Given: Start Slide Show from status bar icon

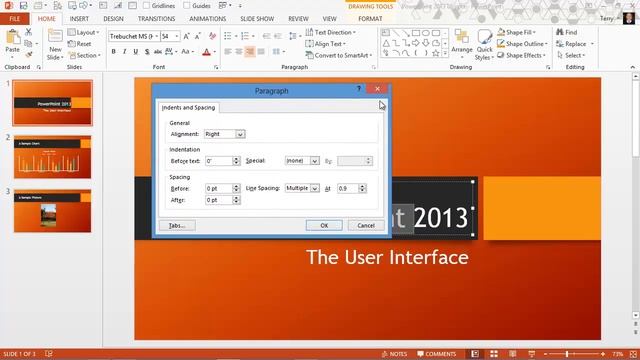Looking at the screenshot, I should click(531, 354).
